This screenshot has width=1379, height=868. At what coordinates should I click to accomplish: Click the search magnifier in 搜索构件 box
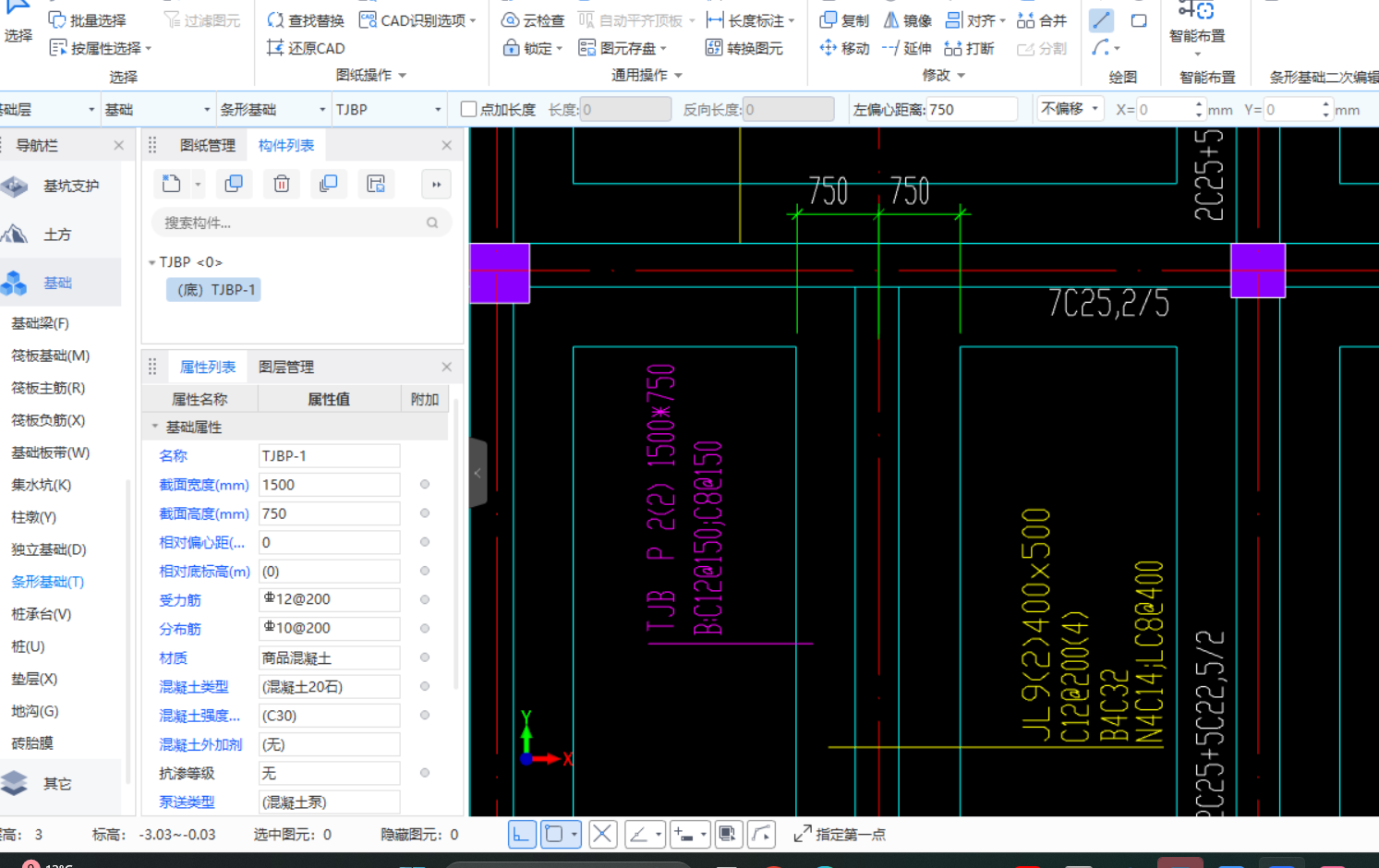[x=432, y=223]
